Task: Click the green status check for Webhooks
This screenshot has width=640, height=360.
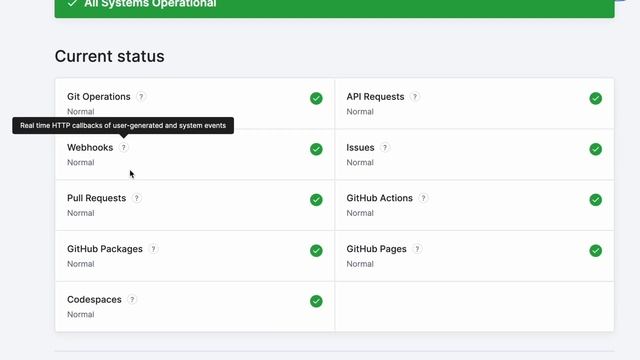Action: 316,149
